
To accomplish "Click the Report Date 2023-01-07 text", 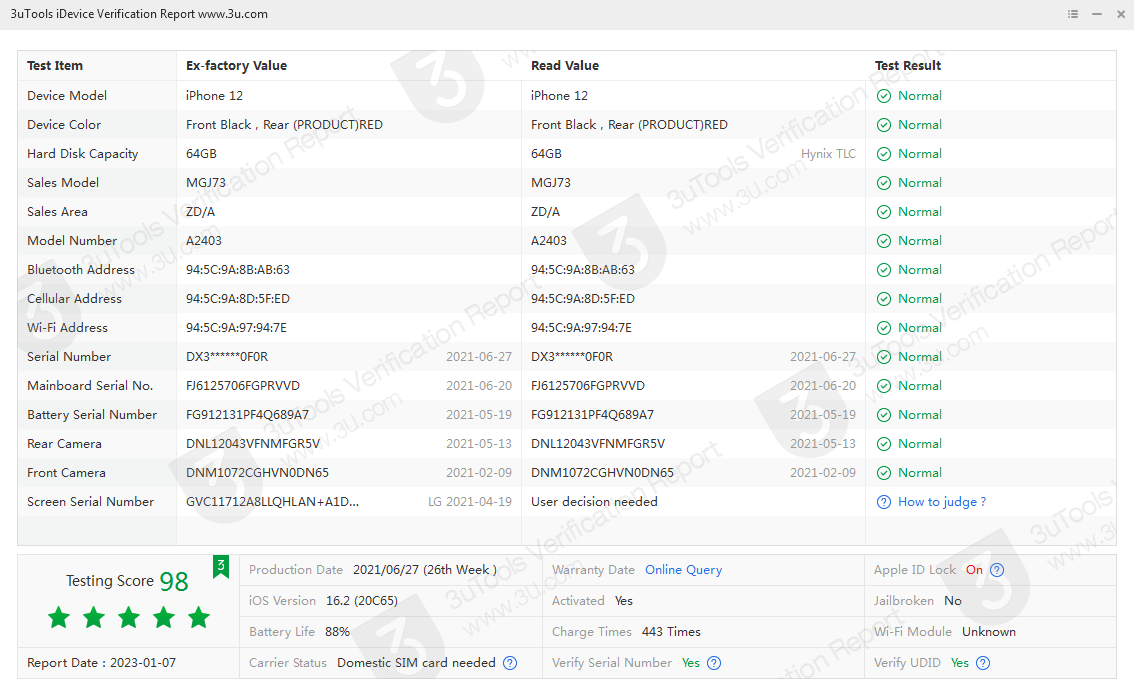I will 101,663.
